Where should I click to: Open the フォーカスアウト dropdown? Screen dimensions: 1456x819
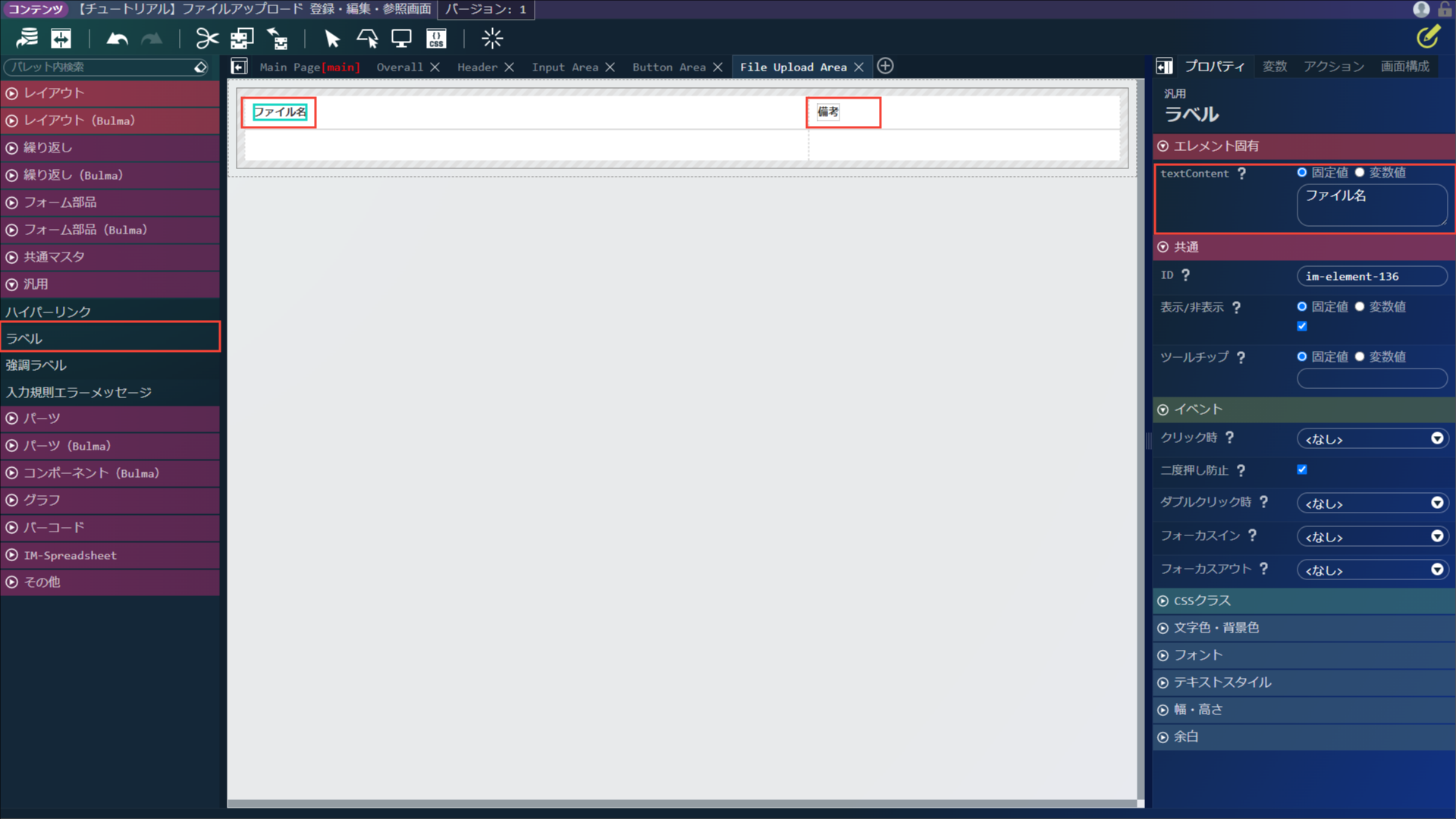coord(1373,570)
